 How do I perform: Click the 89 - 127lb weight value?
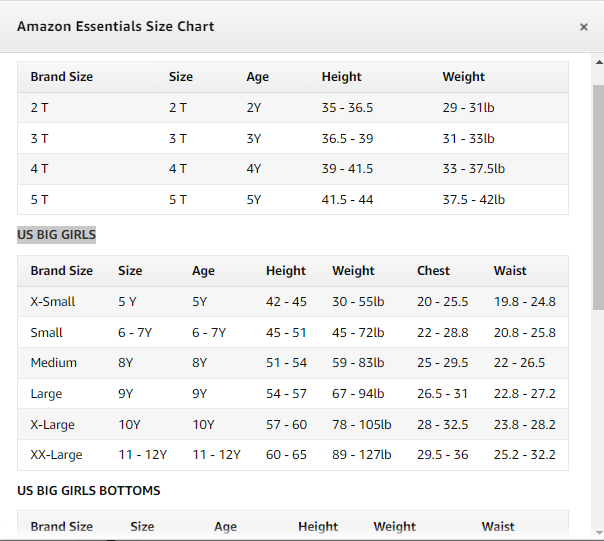tap(362, 455)
